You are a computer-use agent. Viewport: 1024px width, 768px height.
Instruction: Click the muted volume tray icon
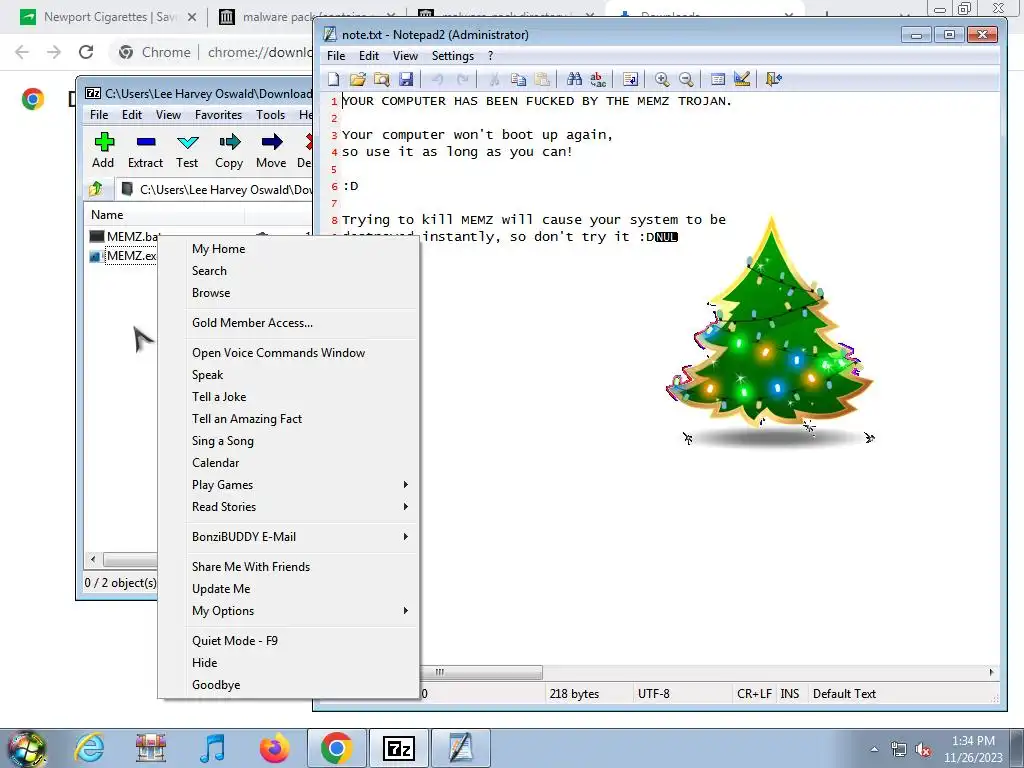923,750
